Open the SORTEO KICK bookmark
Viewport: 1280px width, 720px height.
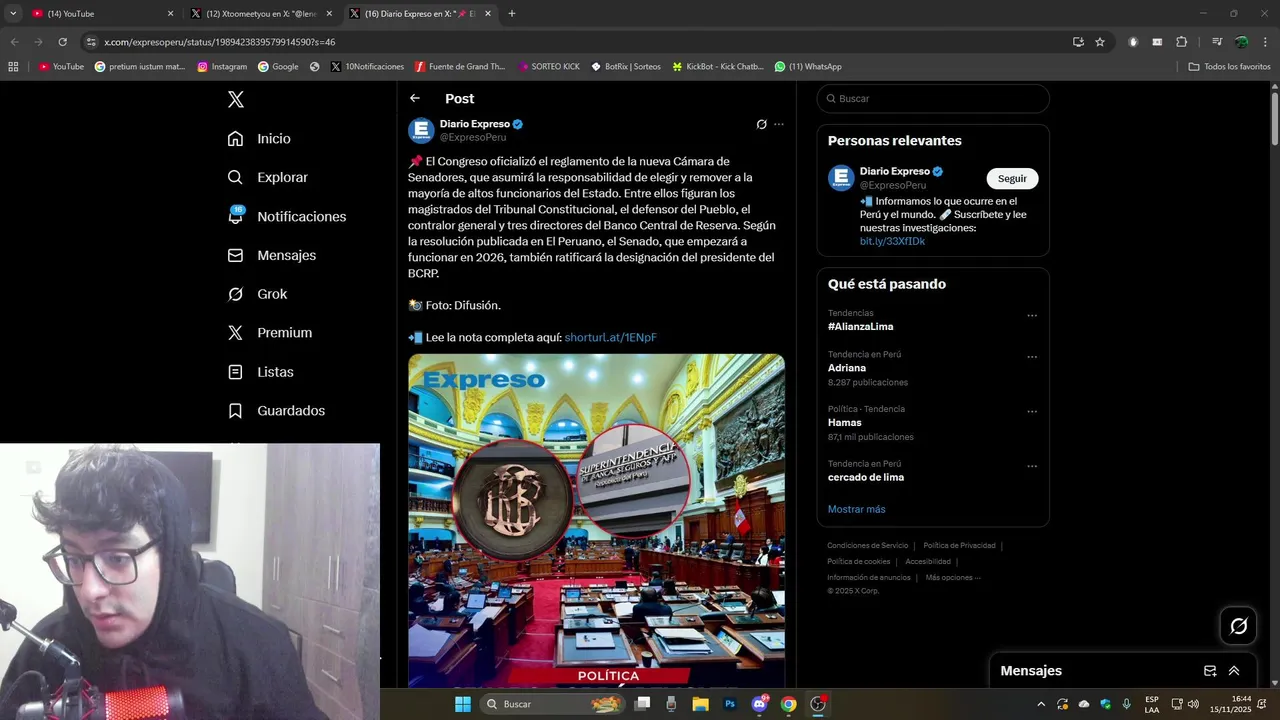click(x=549, y=67)
